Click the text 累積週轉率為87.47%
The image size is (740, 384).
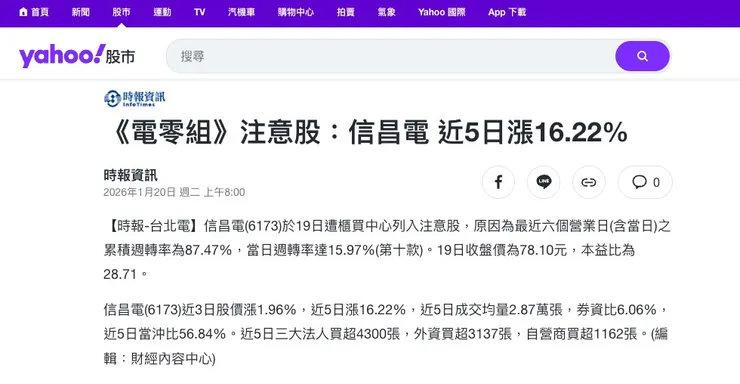pos(168,250)
